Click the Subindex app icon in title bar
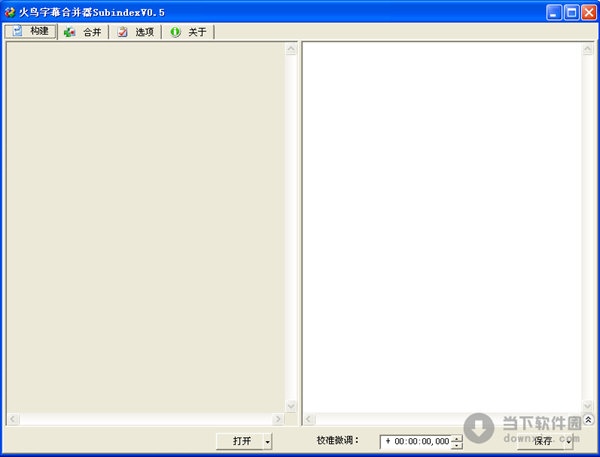Screen dimensions: 600x457 (10, 12)
